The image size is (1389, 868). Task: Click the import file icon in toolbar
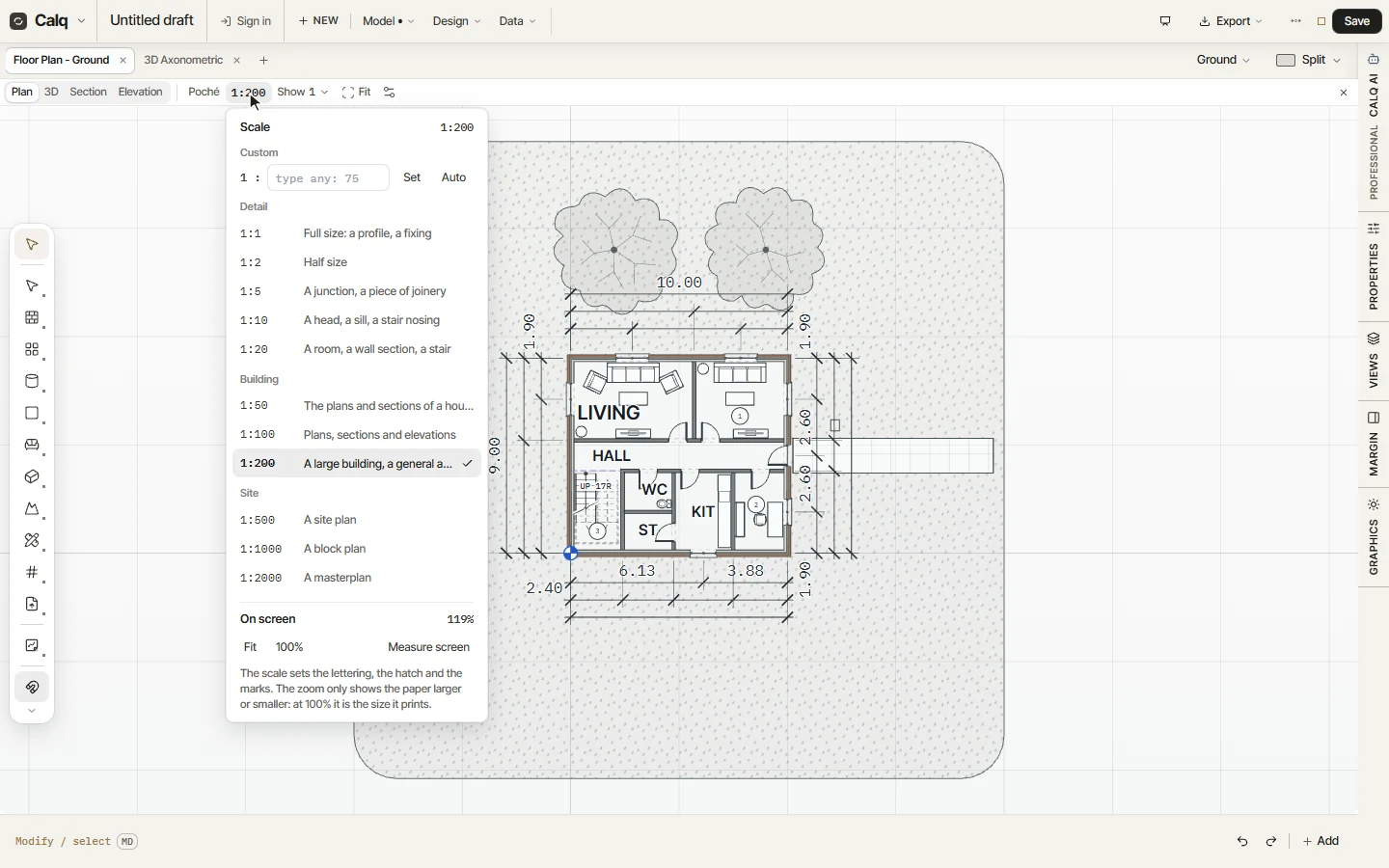pyautogui.click(x=32, y=605)
